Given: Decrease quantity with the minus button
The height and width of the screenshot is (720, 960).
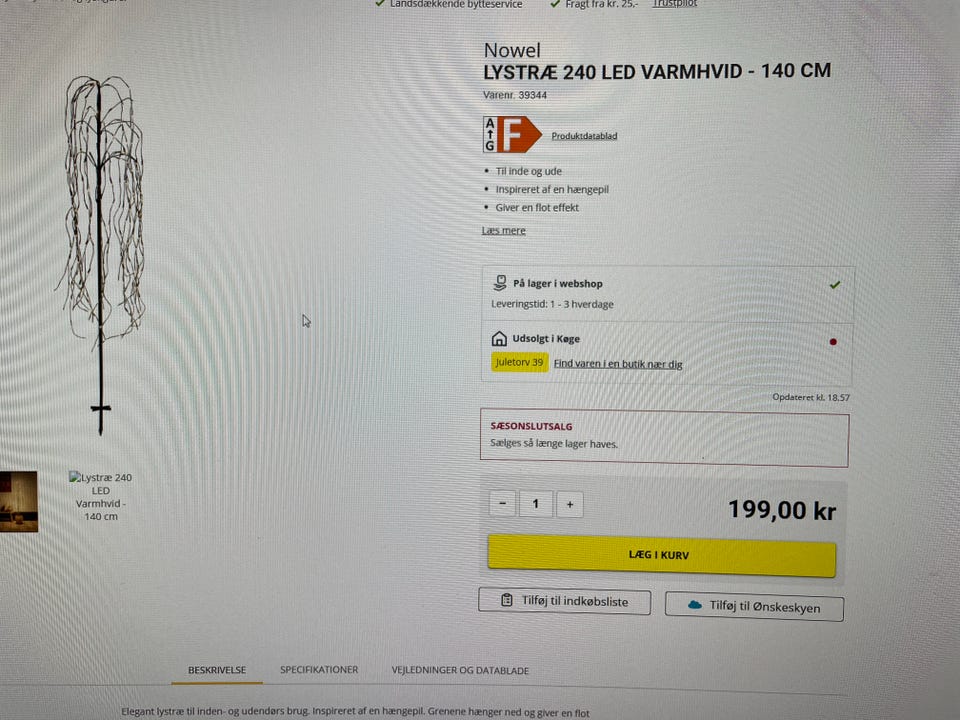Looking at the screenshot, I should click(x=503, y=503).
